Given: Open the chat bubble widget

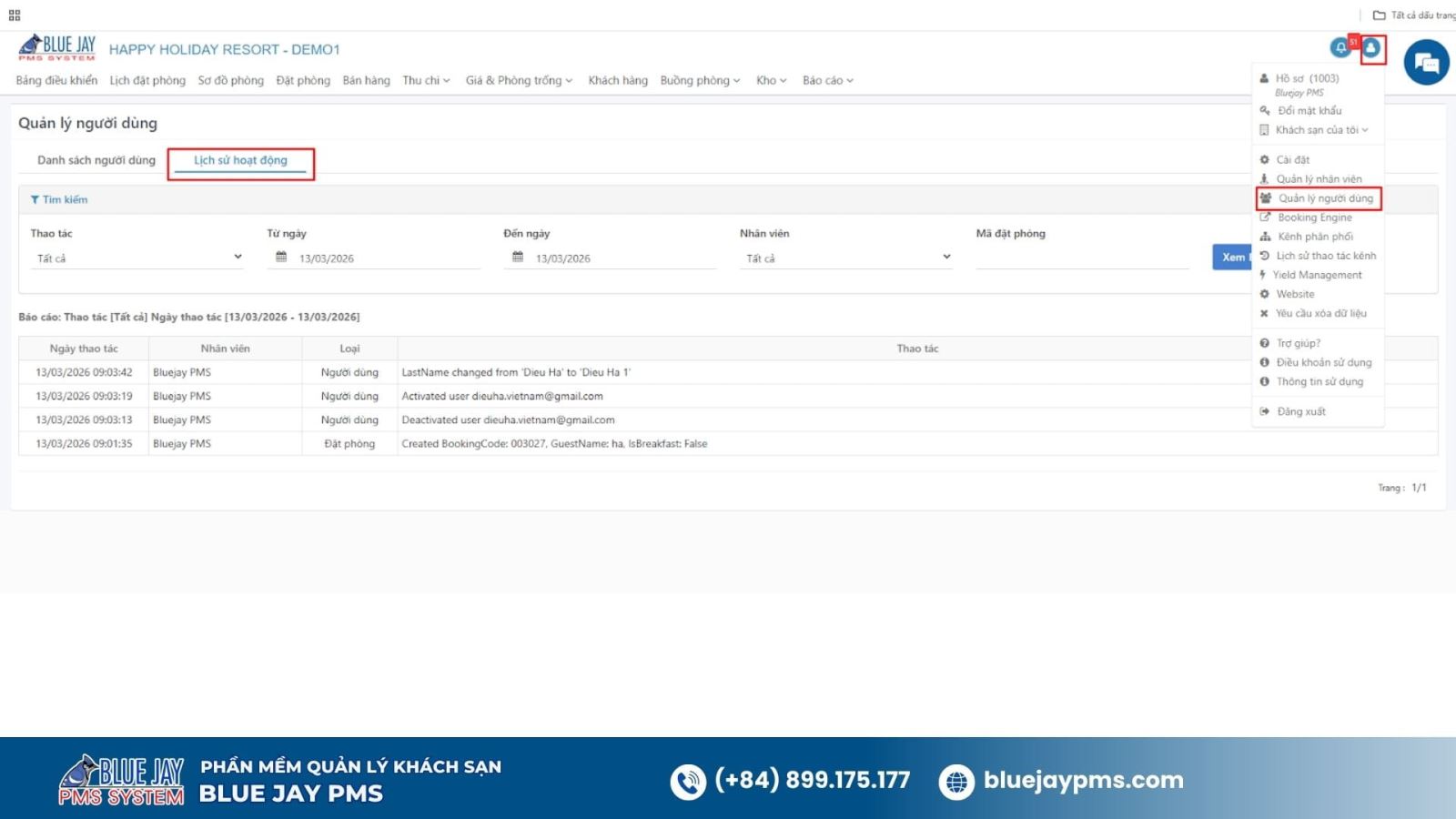Looking at the screenshot, I should 1426,62.
